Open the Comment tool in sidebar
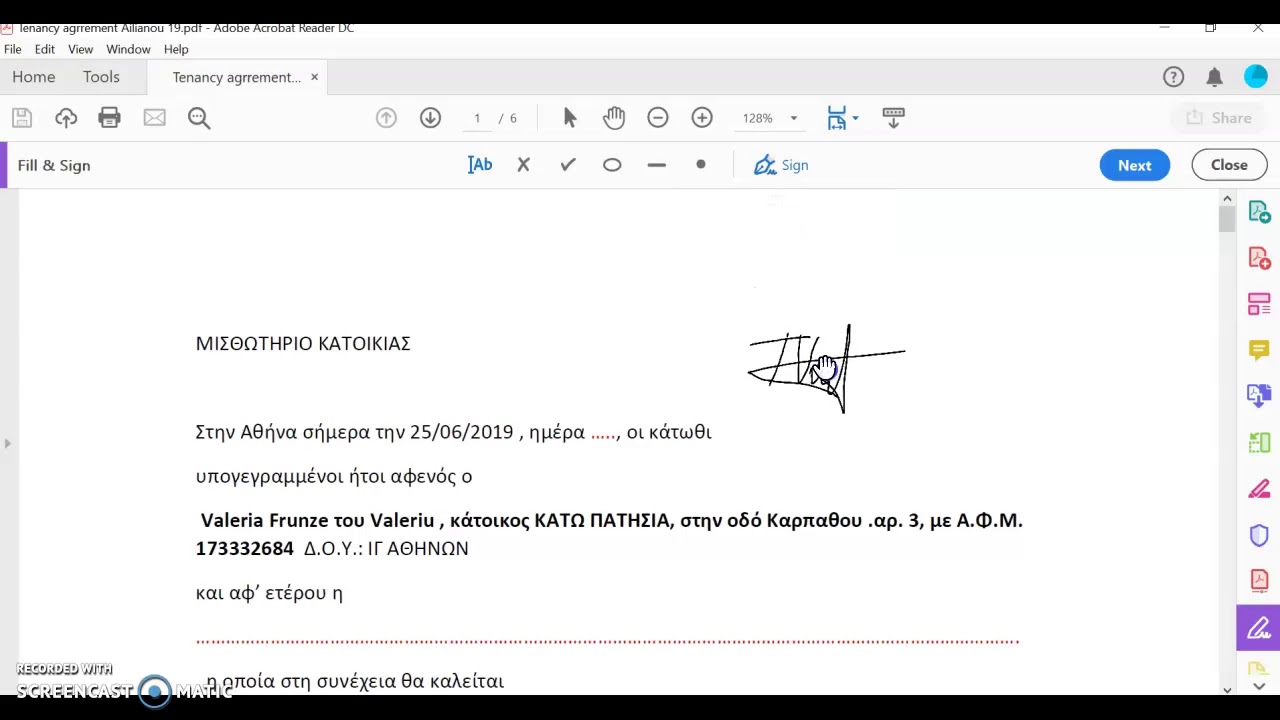This screenshot has height=720, width=1280. (x=1259, y=350)
